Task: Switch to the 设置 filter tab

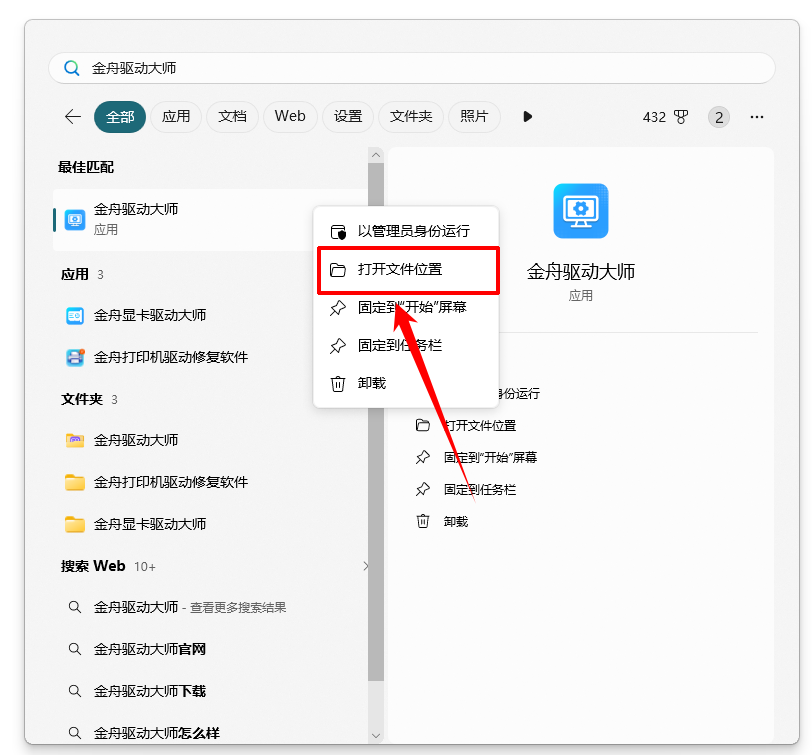Action: (x=347, y=117)
